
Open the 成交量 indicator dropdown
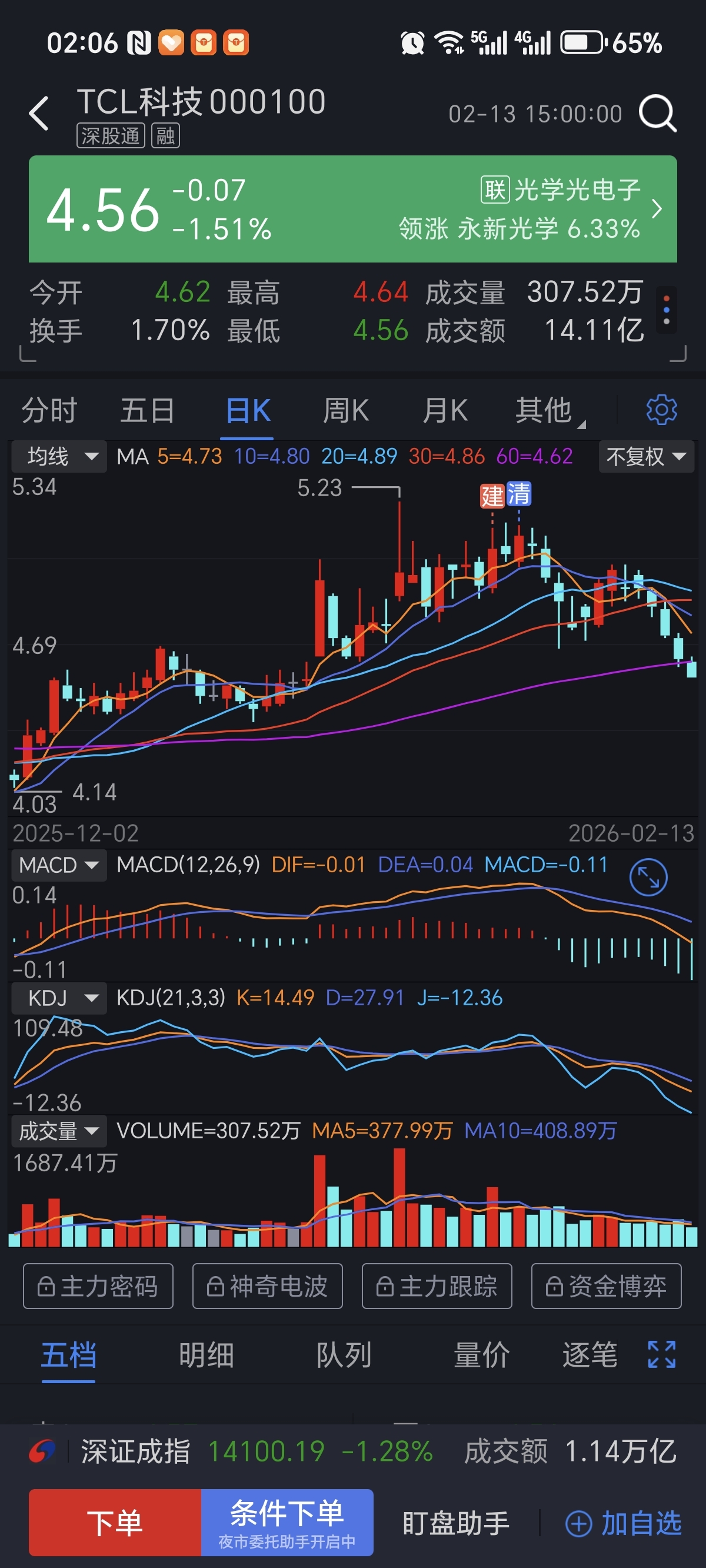(x=59, y=1131)
